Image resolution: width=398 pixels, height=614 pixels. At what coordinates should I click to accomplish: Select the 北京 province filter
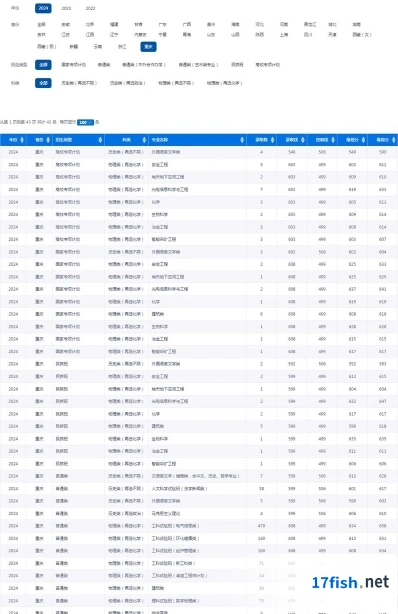[90, 24]
